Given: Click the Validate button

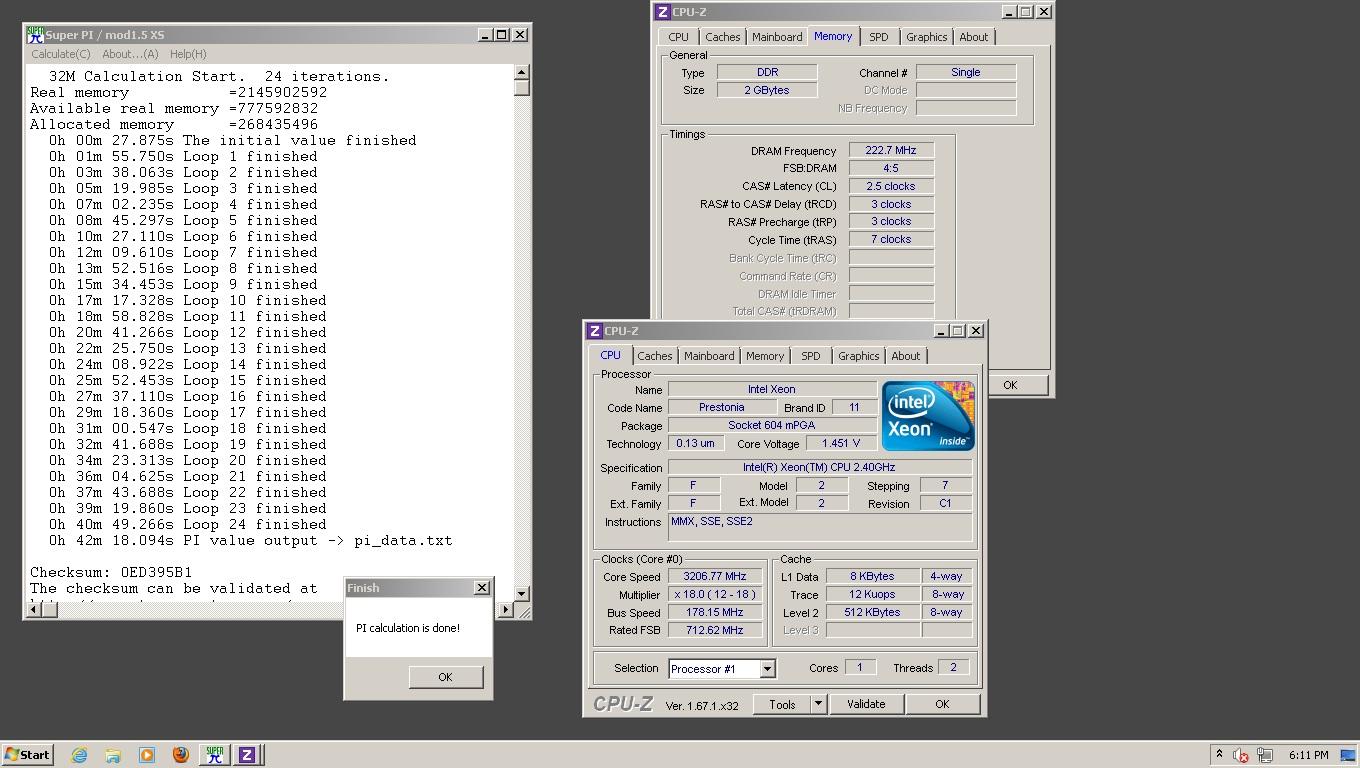Looking at the screenshot, I should click(866, 704).
